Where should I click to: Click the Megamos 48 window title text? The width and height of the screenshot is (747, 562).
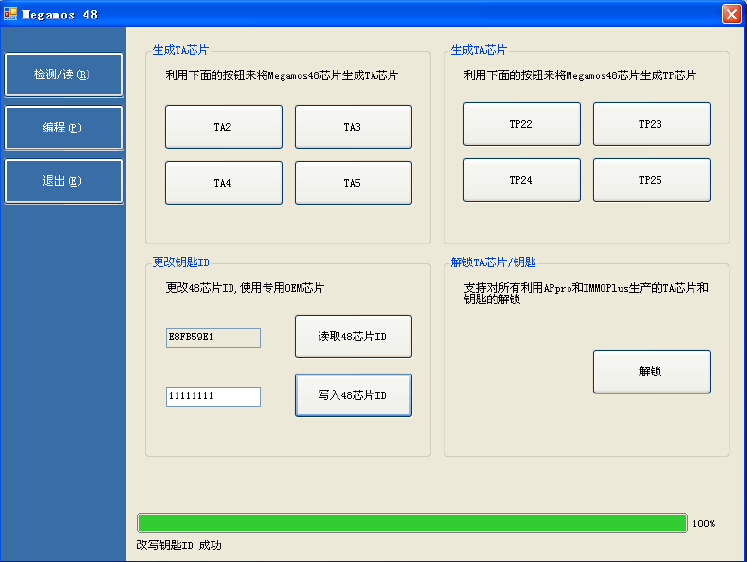60,14
